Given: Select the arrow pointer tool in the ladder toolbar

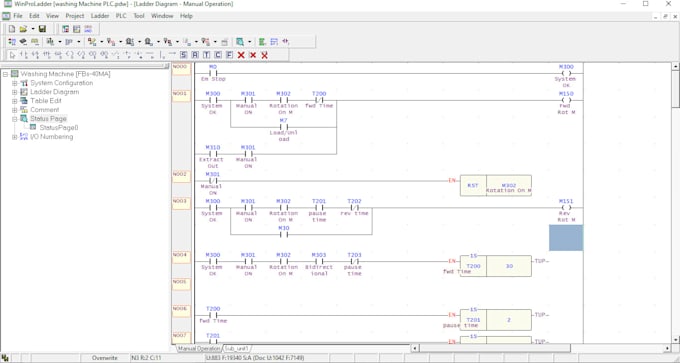Looking at the screenshot, I should (x=12, y=55).
